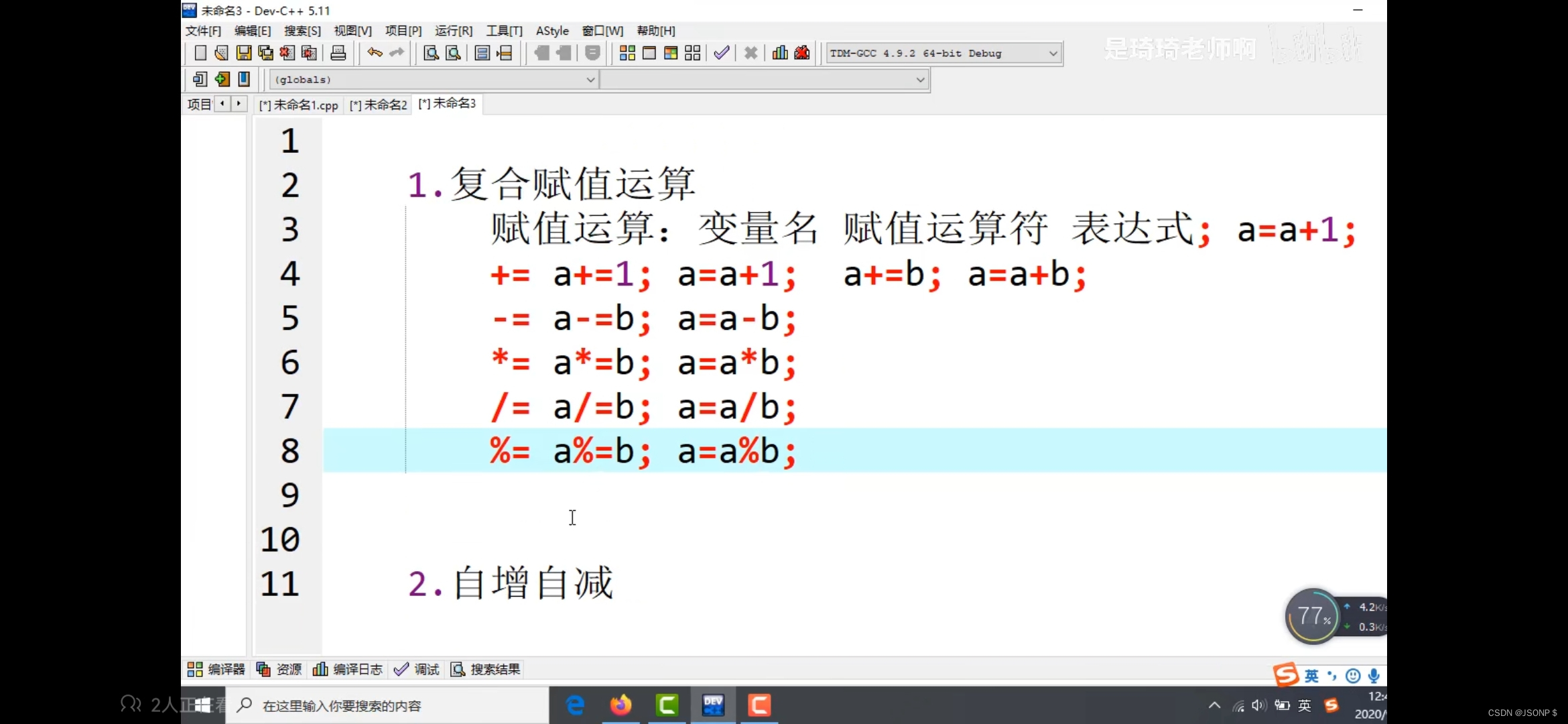Open the 编译日志 bottom panel tab
1568x724 pixels.
(348, 669)
